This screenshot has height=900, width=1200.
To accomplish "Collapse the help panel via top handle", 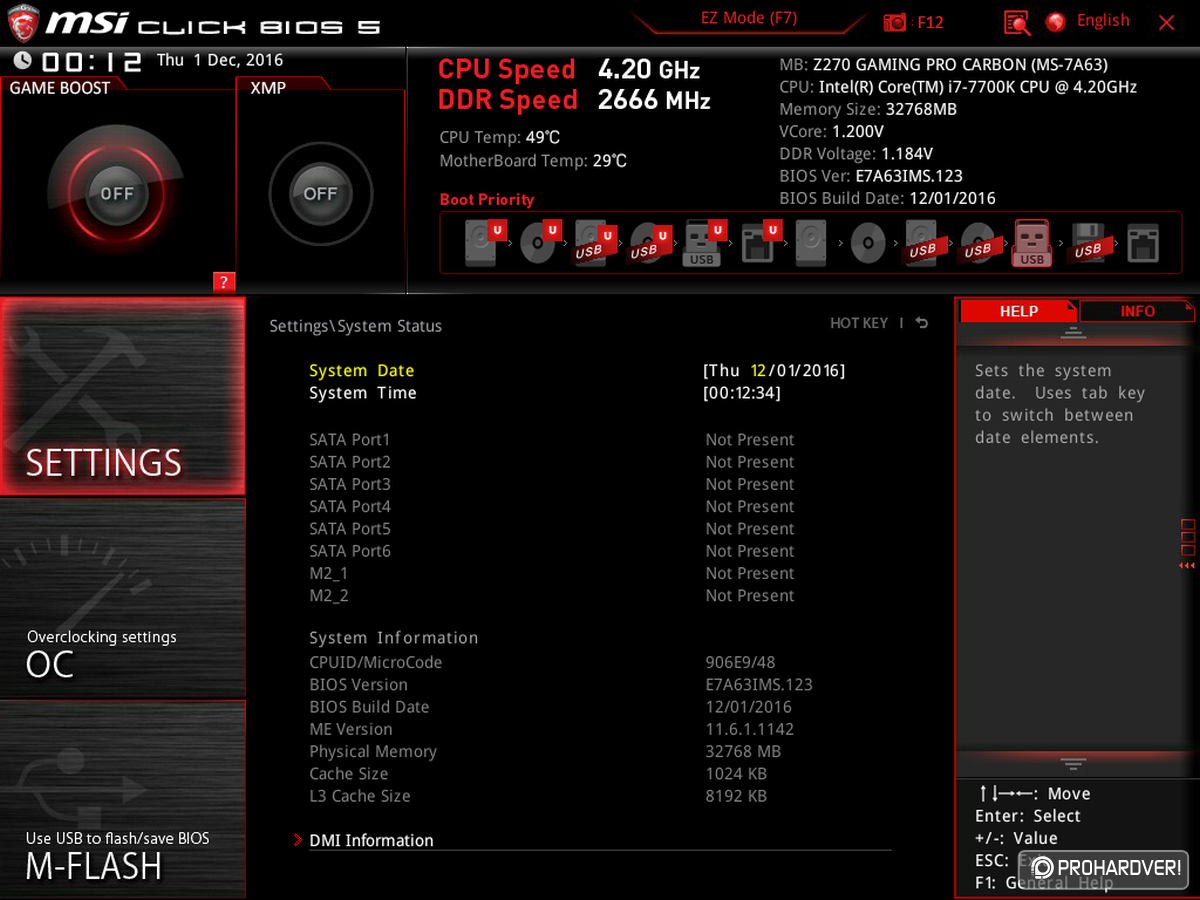I will click(1073, 333).
